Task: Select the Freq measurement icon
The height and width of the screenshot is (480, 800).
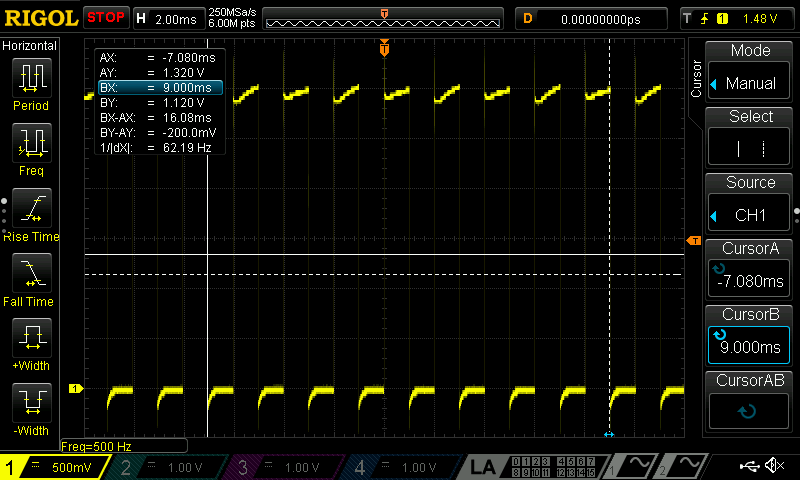Action: (x=31, y=143)
